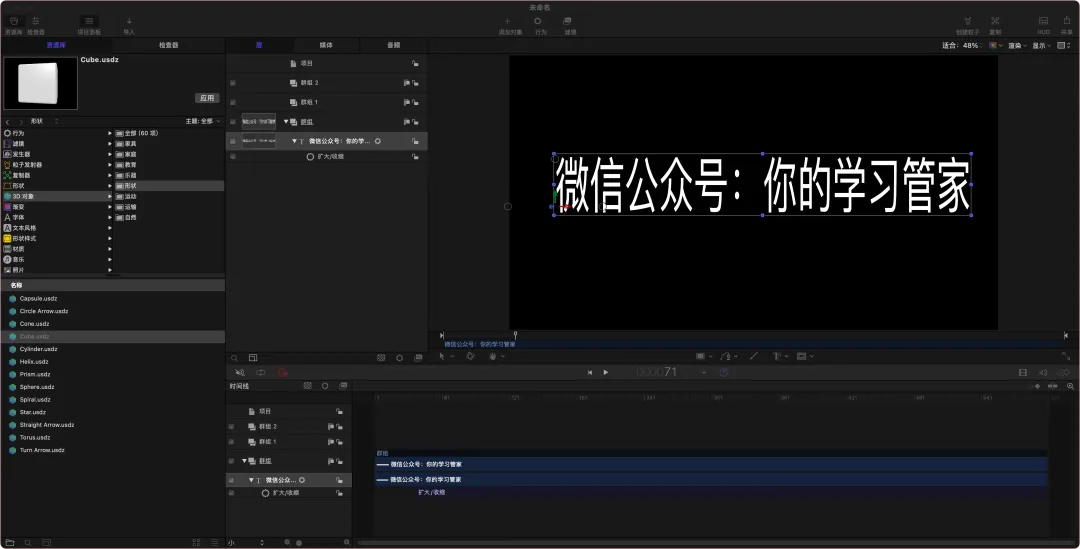Click the full-screen player arrows icon
The image size is (1080, 549).
coord(1066,356)
